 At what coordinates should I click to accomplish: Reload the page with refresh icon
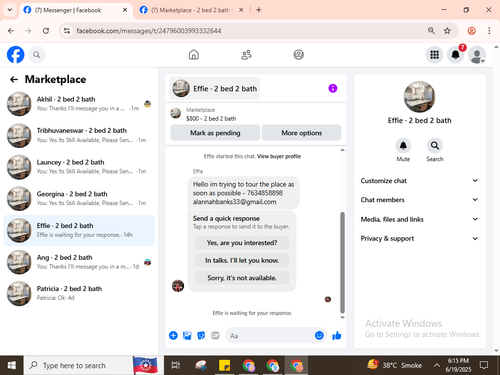tap(46, 31)
